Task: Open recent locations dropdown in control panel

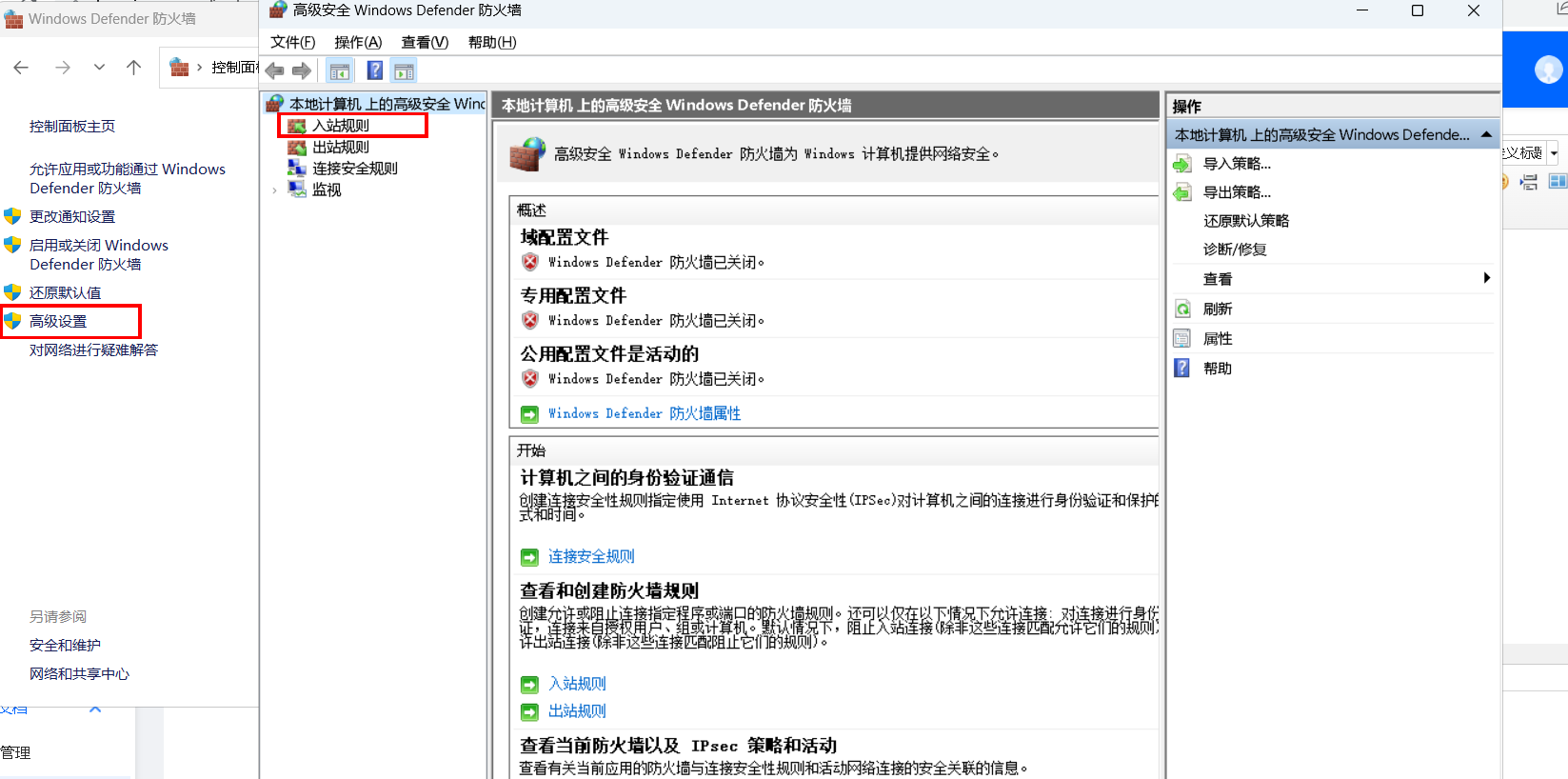Action: (x=99, y=67)
